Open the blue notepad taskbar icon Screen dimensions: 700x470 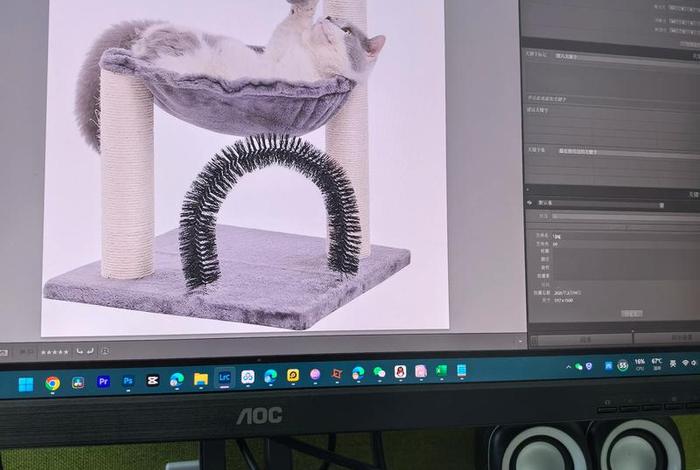tap(462, 370)
